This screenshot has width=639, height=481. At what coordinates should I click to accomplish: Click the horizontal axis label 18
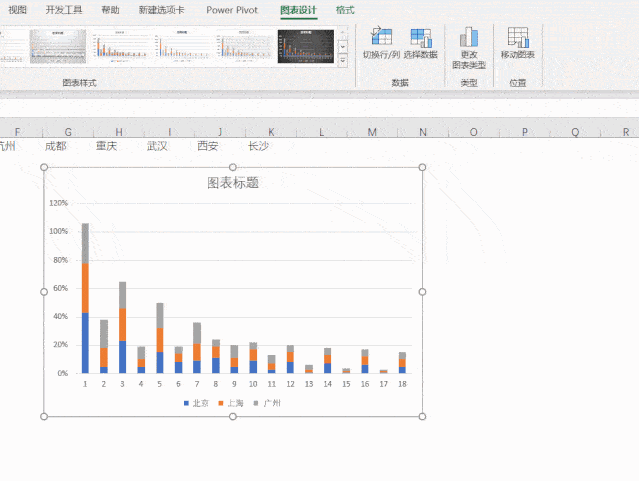tap(402, 384)
